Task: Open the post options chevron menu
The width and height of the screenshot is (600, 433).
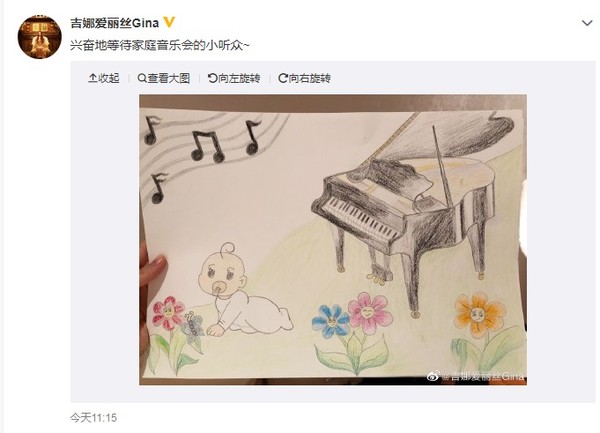Action: (587, 23)
